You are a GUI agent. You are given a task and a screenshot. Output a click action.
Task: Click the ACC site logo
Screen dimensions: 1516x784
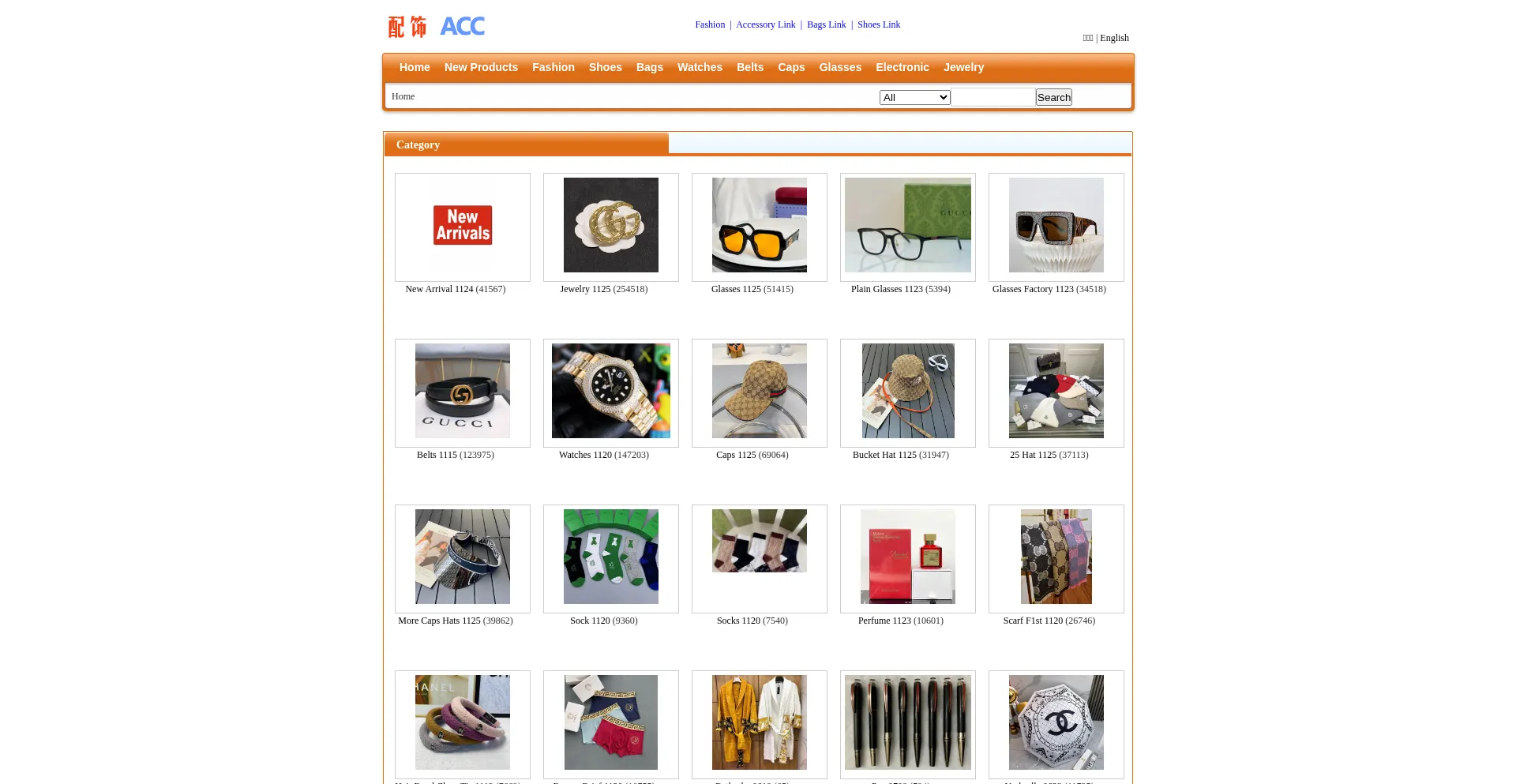click(436, 27)
